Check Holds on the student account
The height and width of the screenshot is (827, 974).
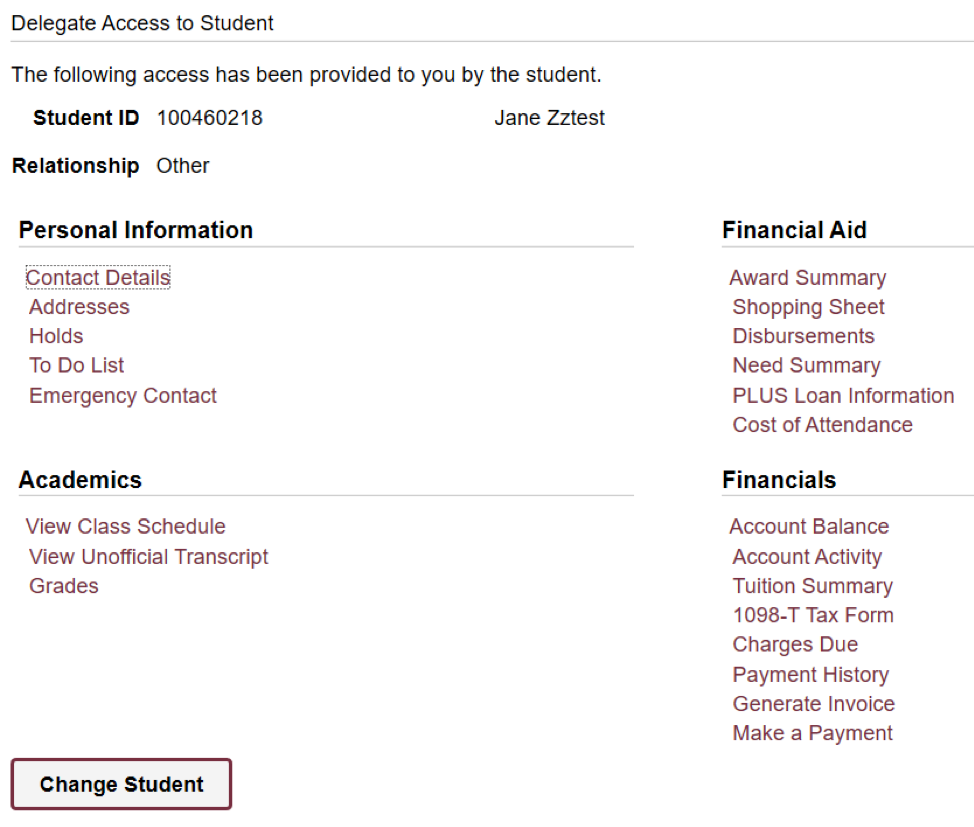pyautogui.click(x=55, y=336)
